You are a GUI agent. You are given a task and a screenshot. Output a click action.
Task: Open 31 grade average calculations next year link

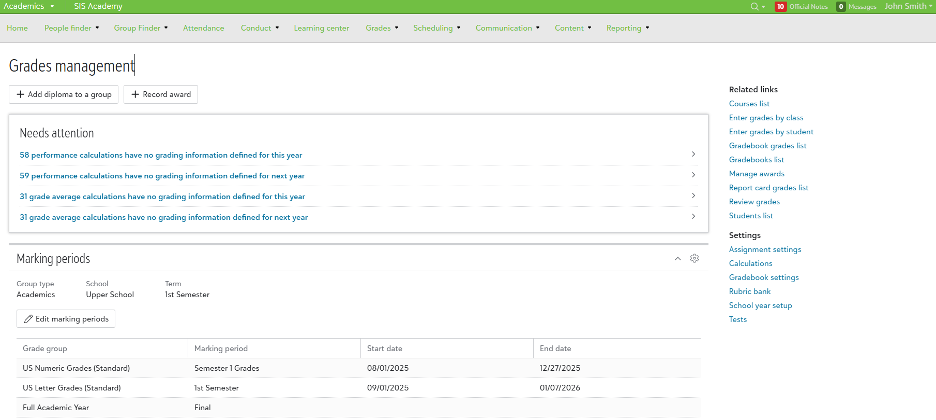[x=164, y=217]
